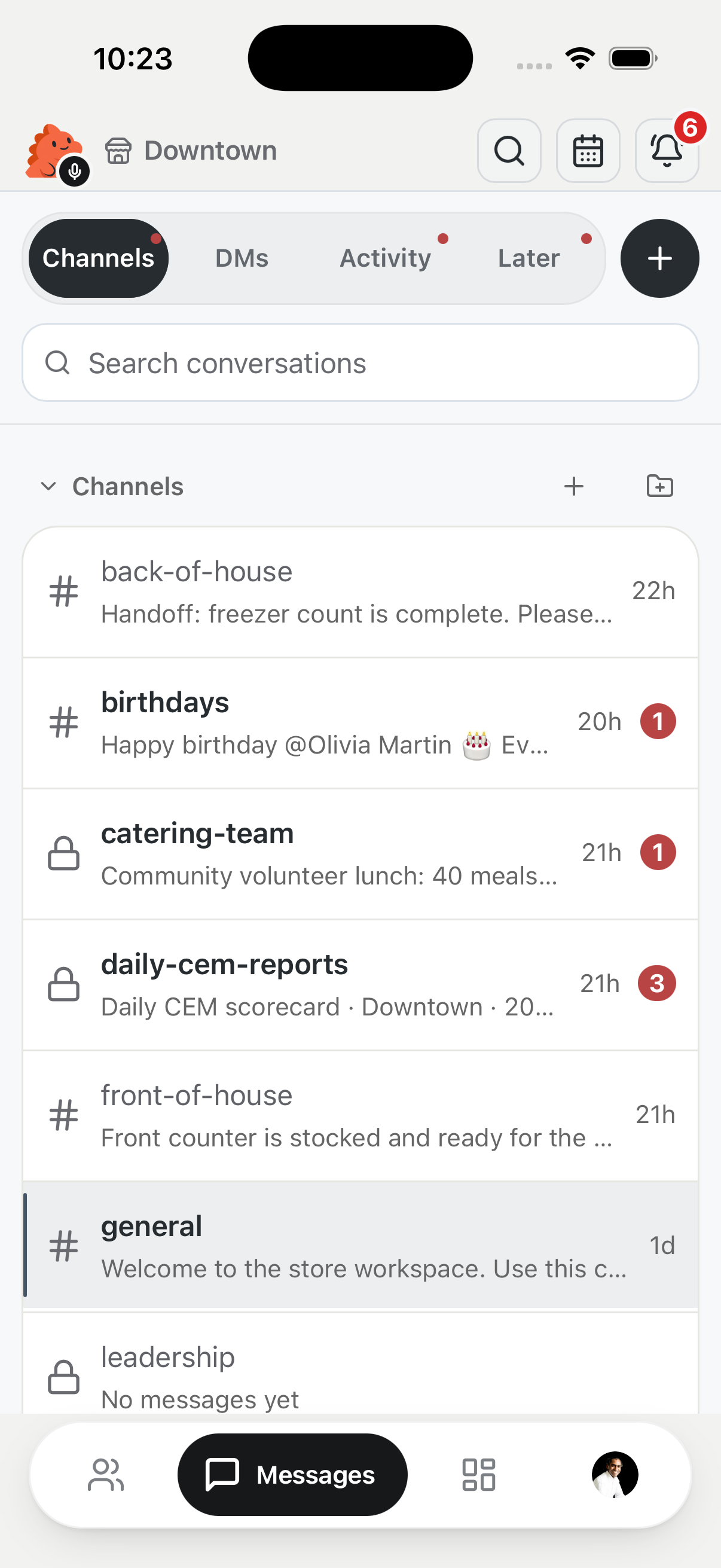Tap the lock icon of daily-cem-reports

tap(64, 984)
